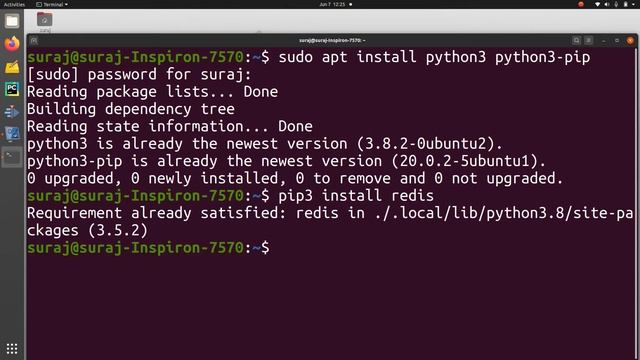Viewport: 640px width, 360px height.
Task: Open the Activities overview
Action: click(x=14, y=4)
